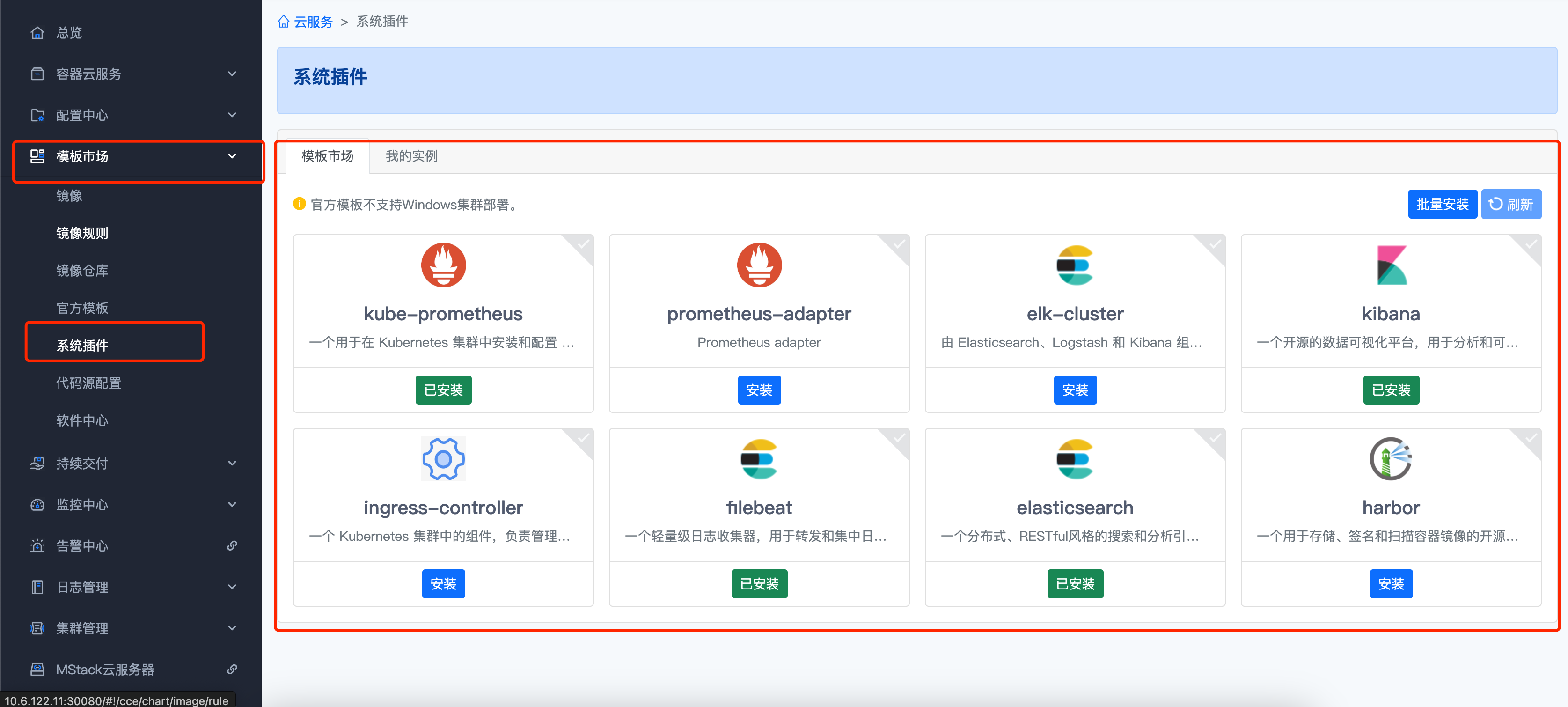Click the home icon beside 云服务 breadcrumb
The image size is (1568, 707).
pos(284,22)
